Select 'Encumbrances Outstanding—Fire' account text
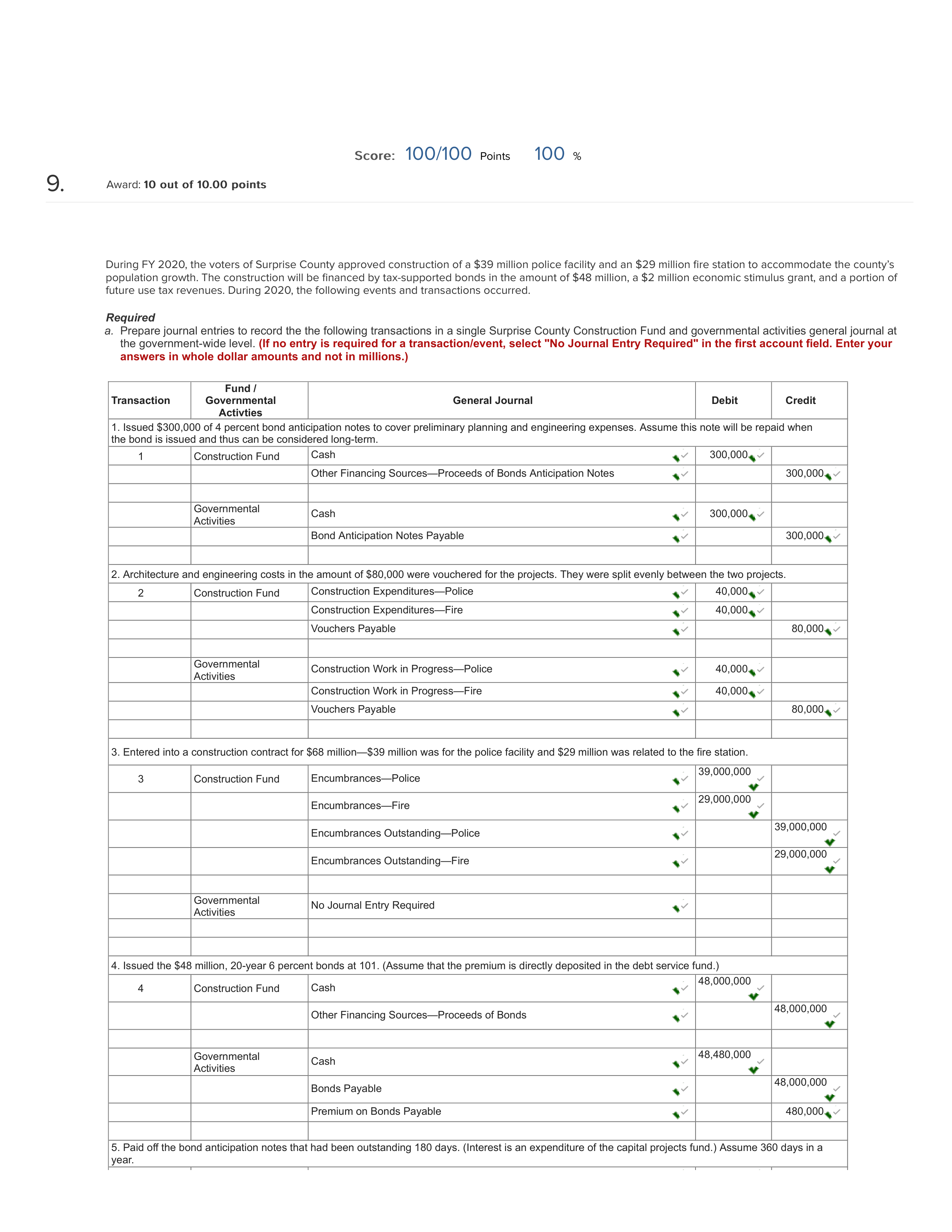Screen dimensions: 952x1232 coord(390,861)
